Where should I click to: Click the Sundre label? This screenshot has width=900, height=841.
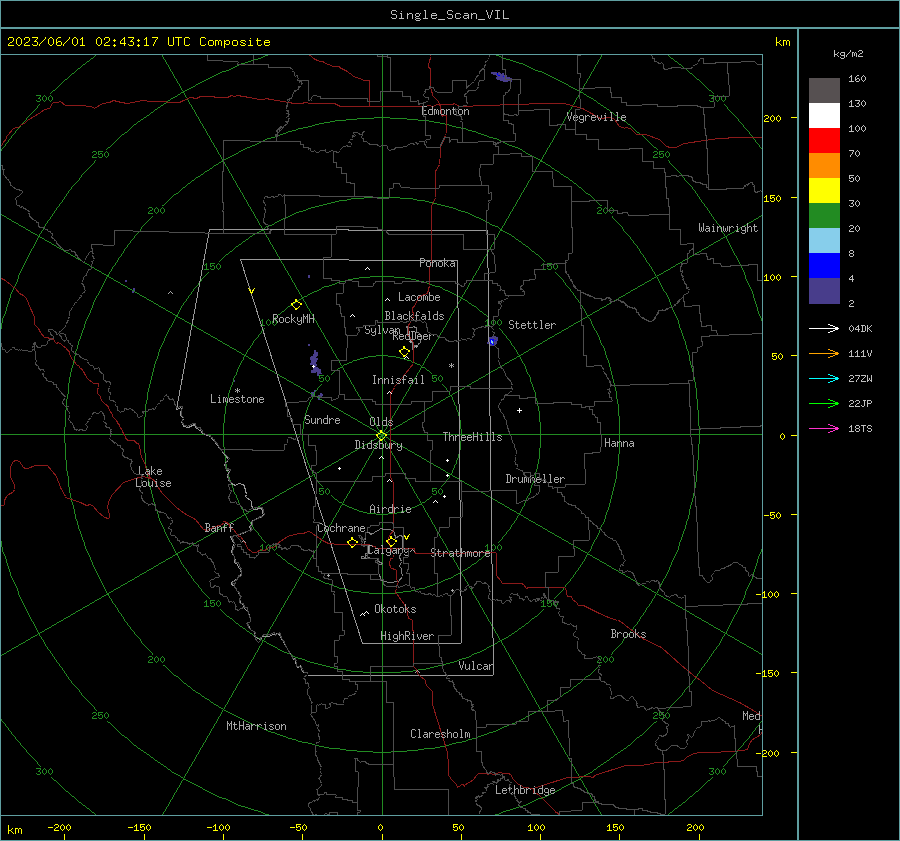point(322,420)
